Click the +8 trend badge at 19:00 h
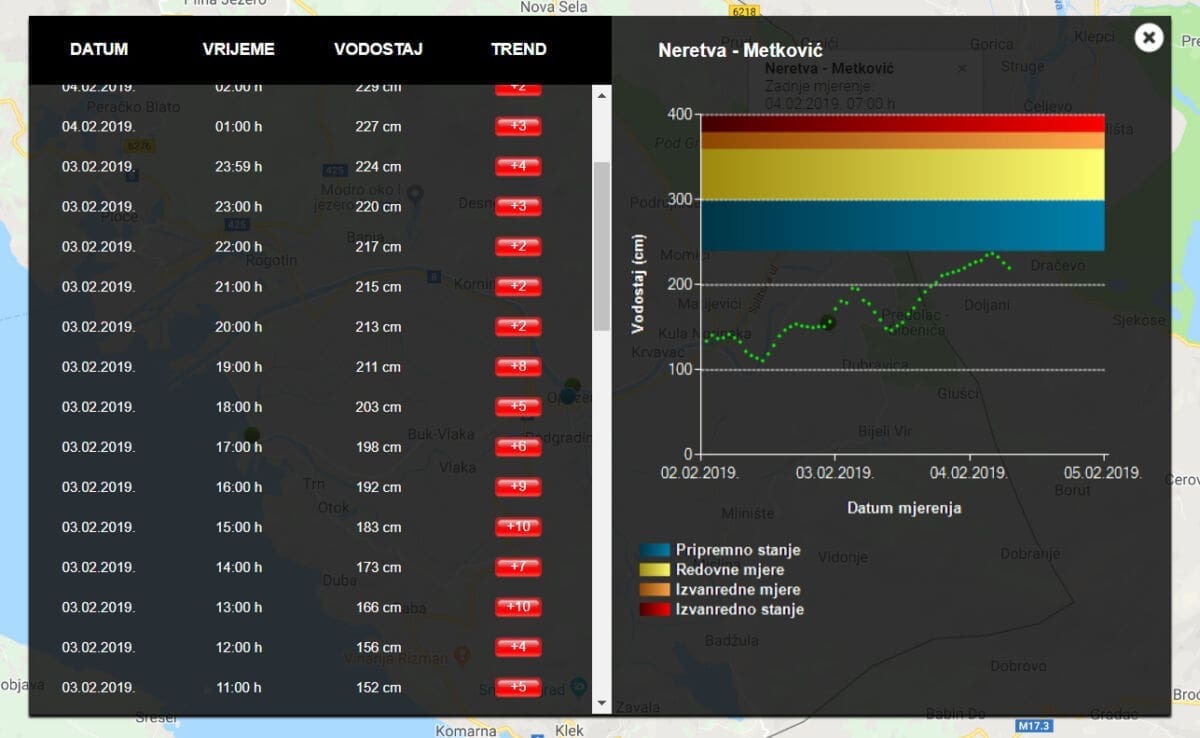 point(518,367)
